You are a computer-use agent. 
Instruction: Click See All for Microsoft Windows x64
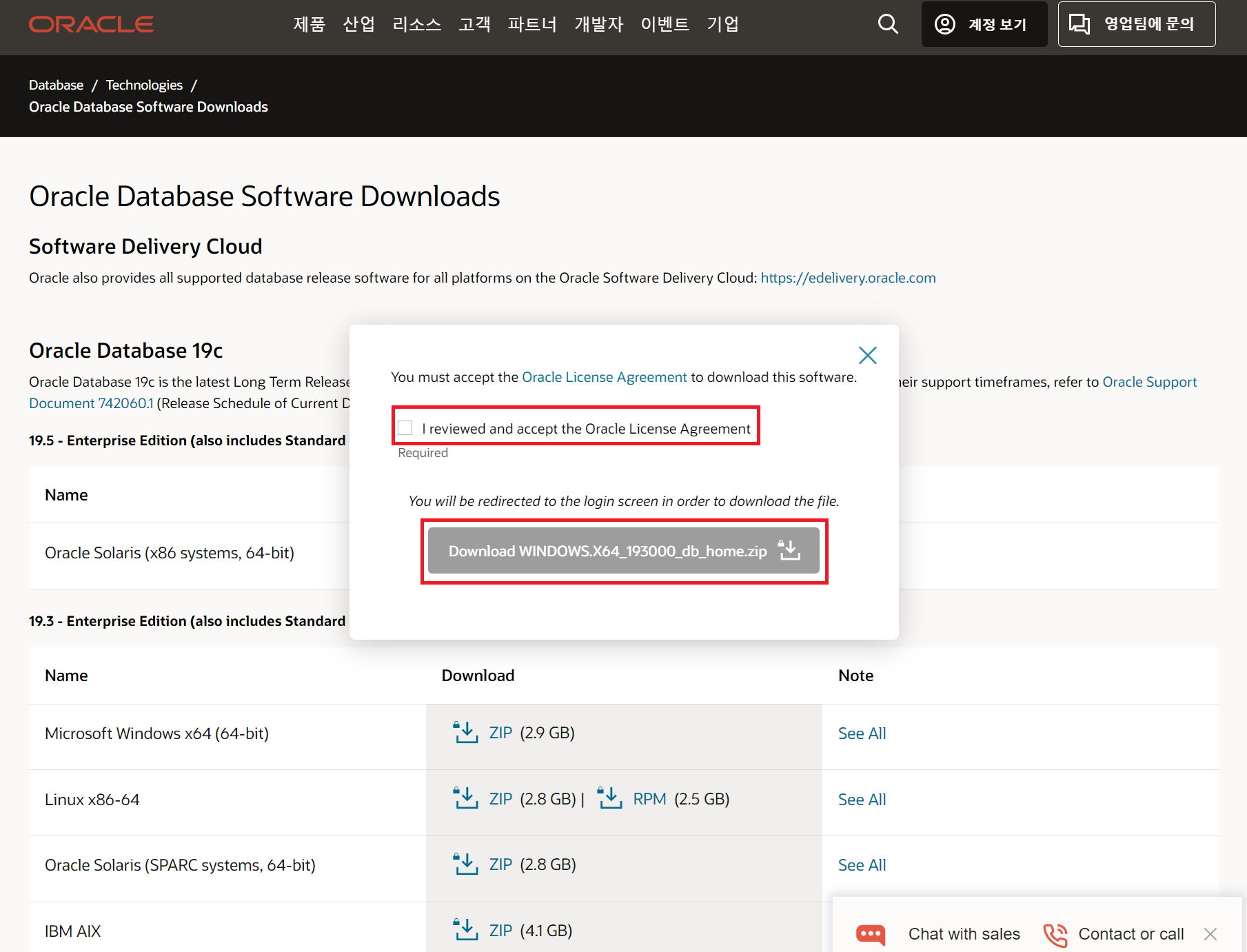click(x=862, y=733)
